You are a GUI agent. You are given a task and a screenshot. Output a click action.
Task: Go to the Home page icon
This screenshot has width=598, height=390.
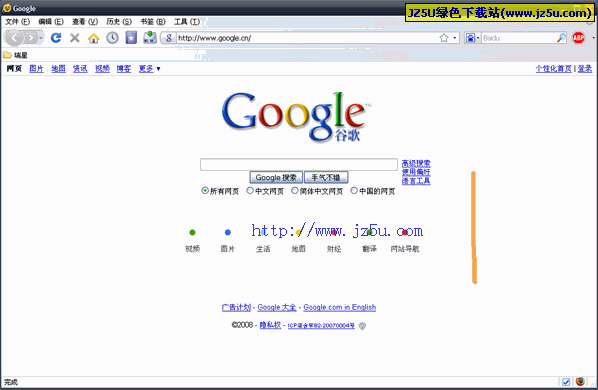(93, 38)
